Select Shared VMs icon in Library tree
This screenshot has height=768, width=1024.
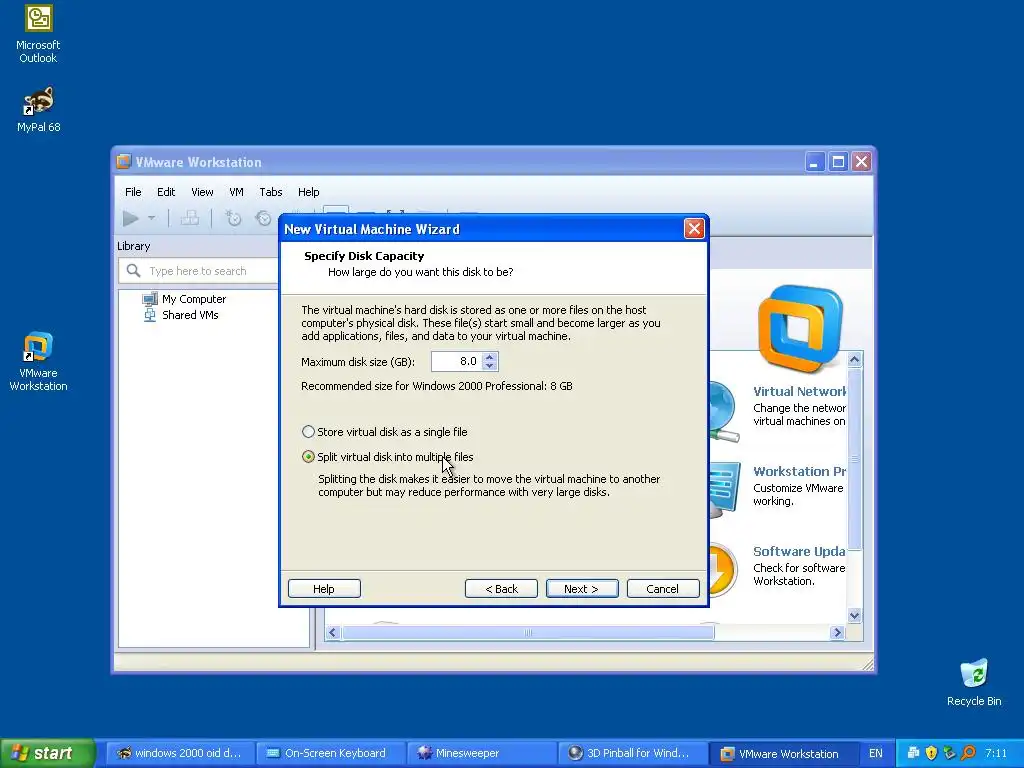150,315
